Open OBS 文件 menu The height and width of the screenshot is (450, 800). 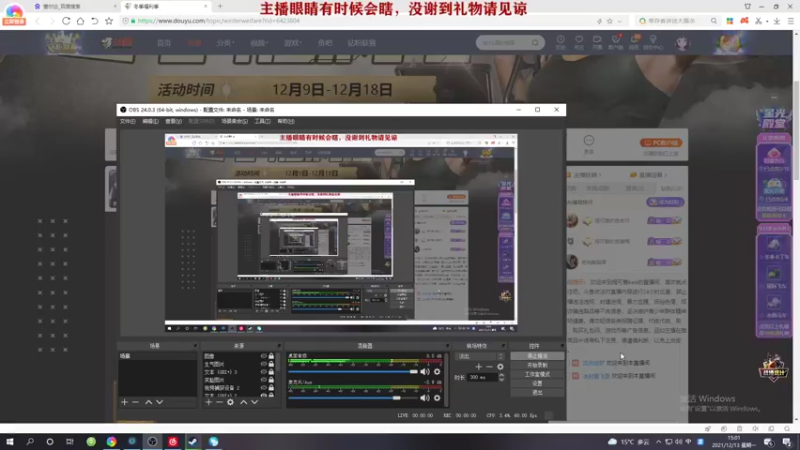[128, 121]
